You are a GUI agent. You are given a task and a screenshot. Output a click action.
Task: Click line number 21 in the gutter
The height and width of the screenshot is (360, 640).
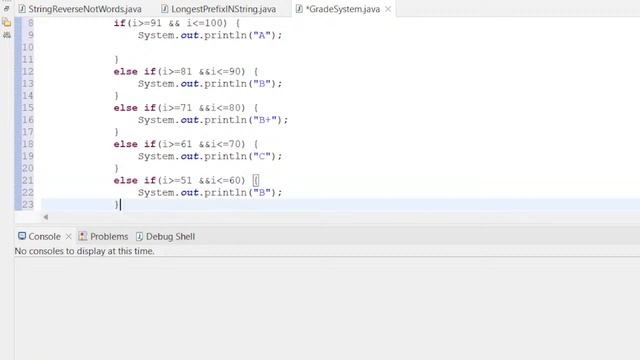point(28,180)
